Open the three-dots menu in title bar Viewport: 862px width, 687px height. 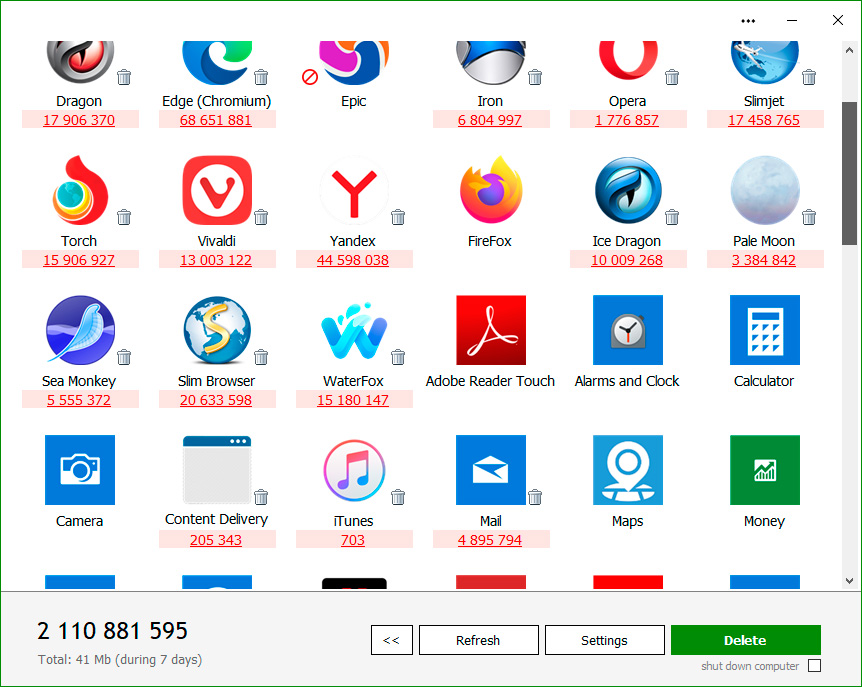pos(748,20)
